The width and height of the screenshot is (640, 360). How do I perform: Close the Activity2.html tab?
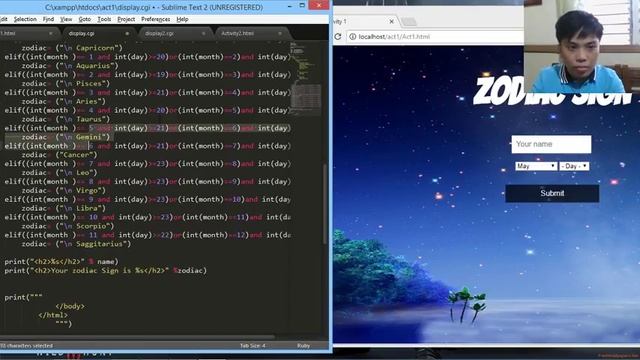click(x=280, y=33)
